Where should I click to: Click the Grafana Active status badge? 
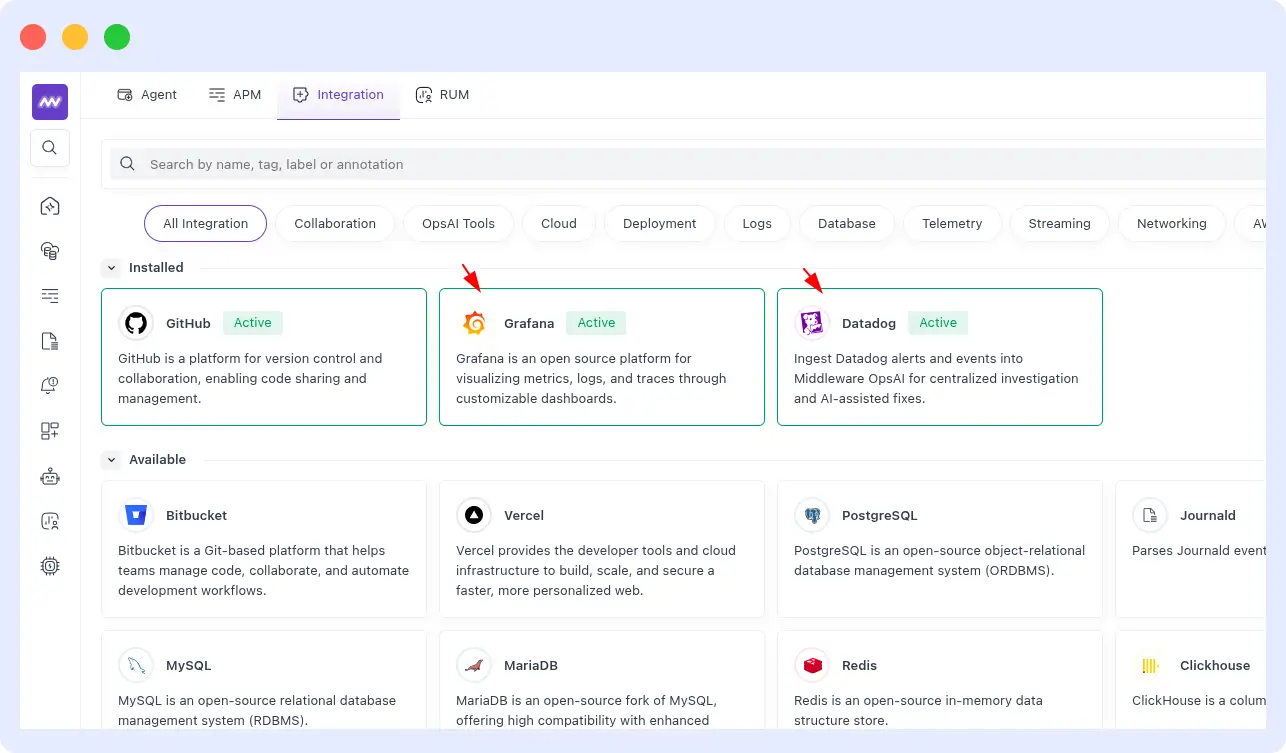(596, 323)
